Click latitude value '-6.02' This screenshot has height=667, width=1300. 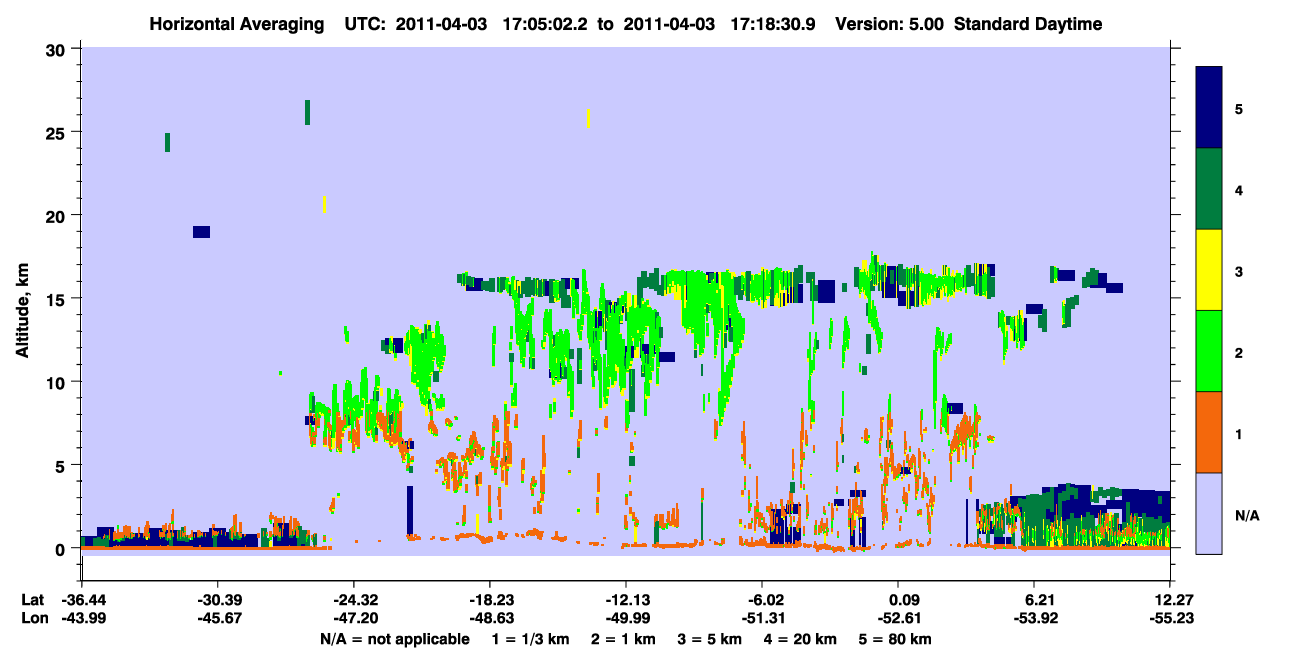click(762, 600)
